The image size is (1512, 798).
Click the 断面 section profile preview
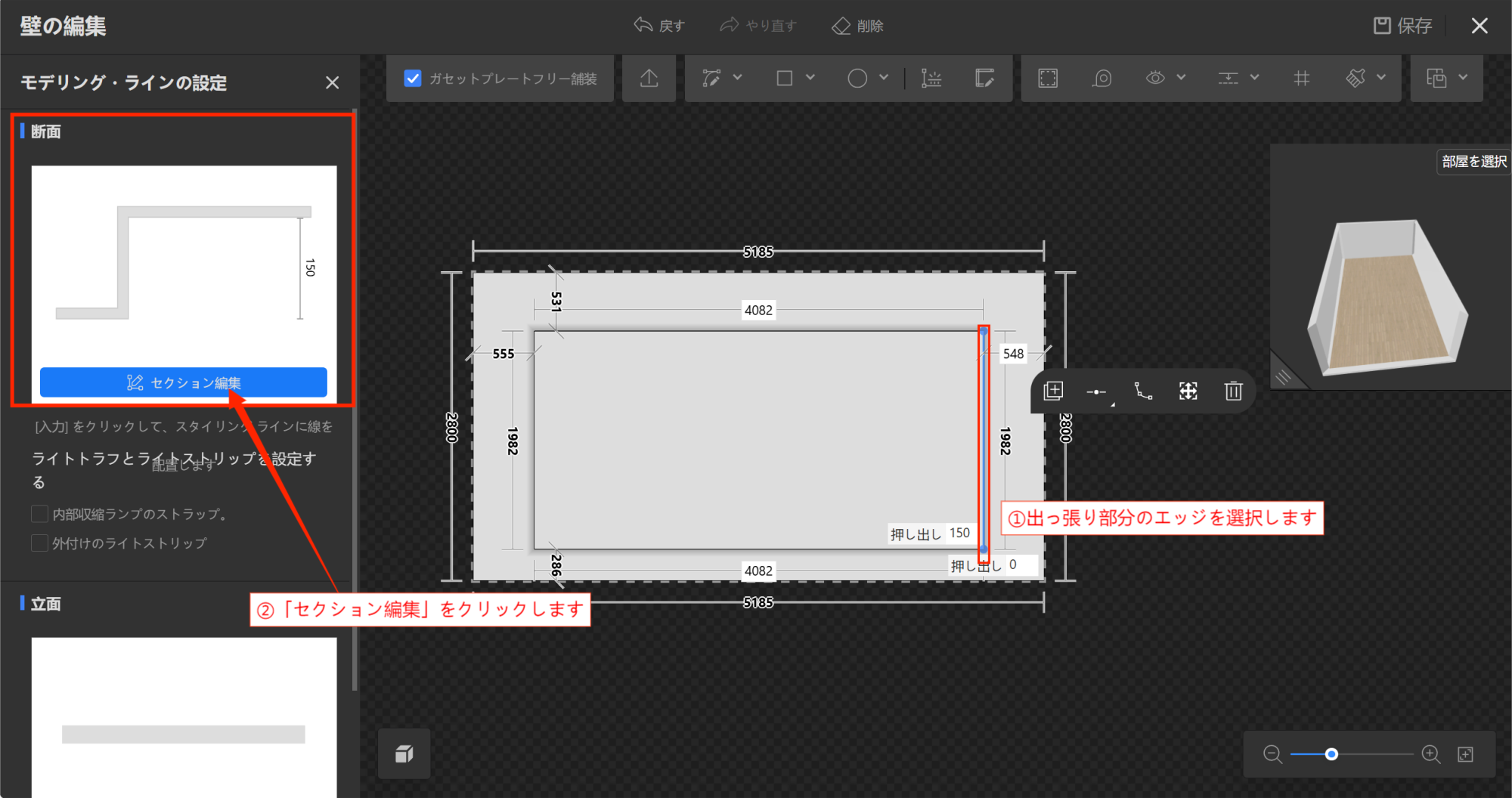pyautogui.click(x=184, y=265)
